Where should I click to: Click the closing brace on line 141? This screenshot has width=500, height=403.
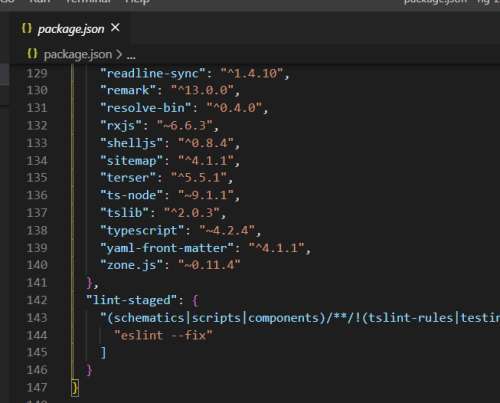pyautogui.click(x=89, y=283)
